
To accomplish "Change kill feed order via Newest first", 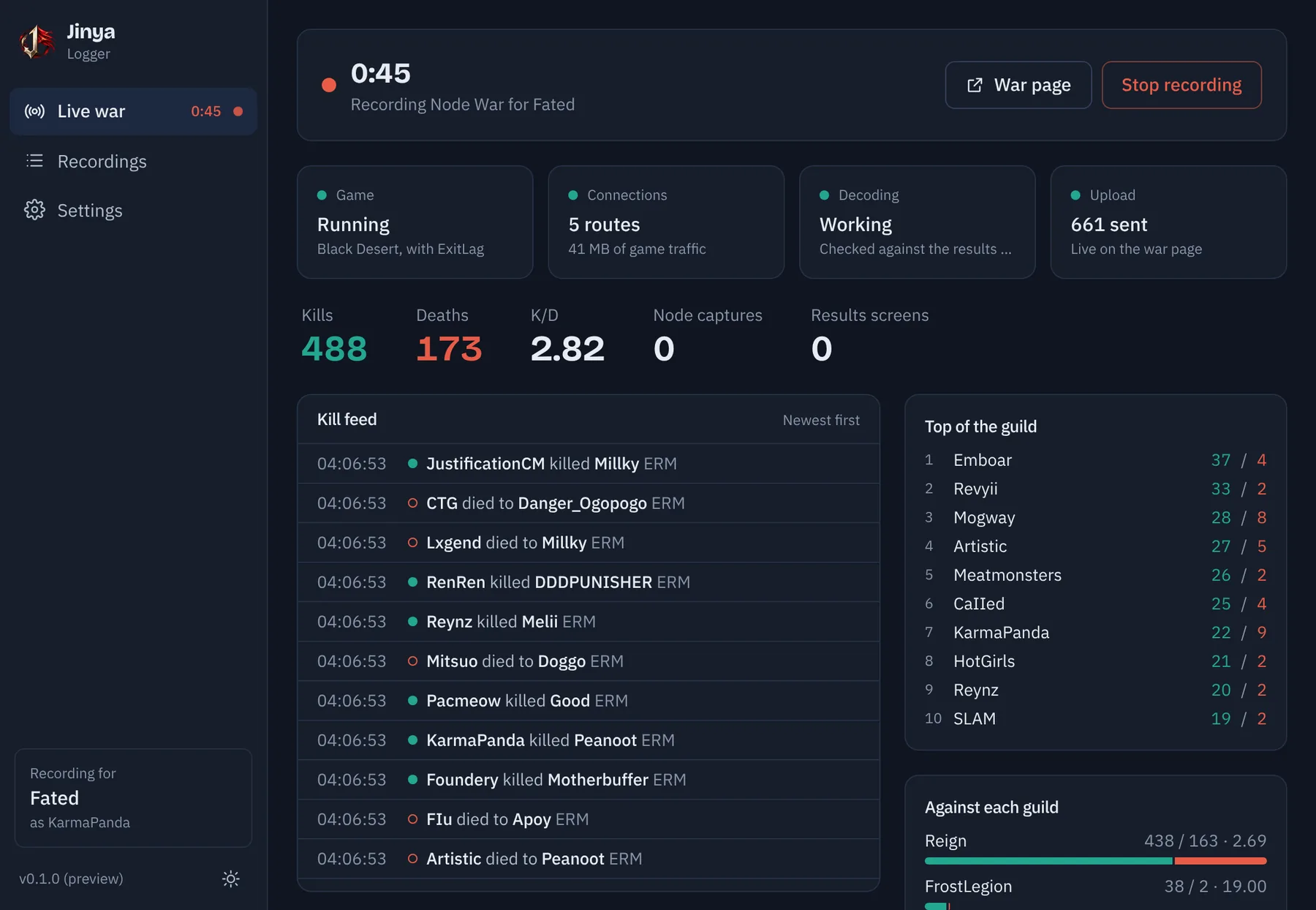I will (x=821, y=420).
